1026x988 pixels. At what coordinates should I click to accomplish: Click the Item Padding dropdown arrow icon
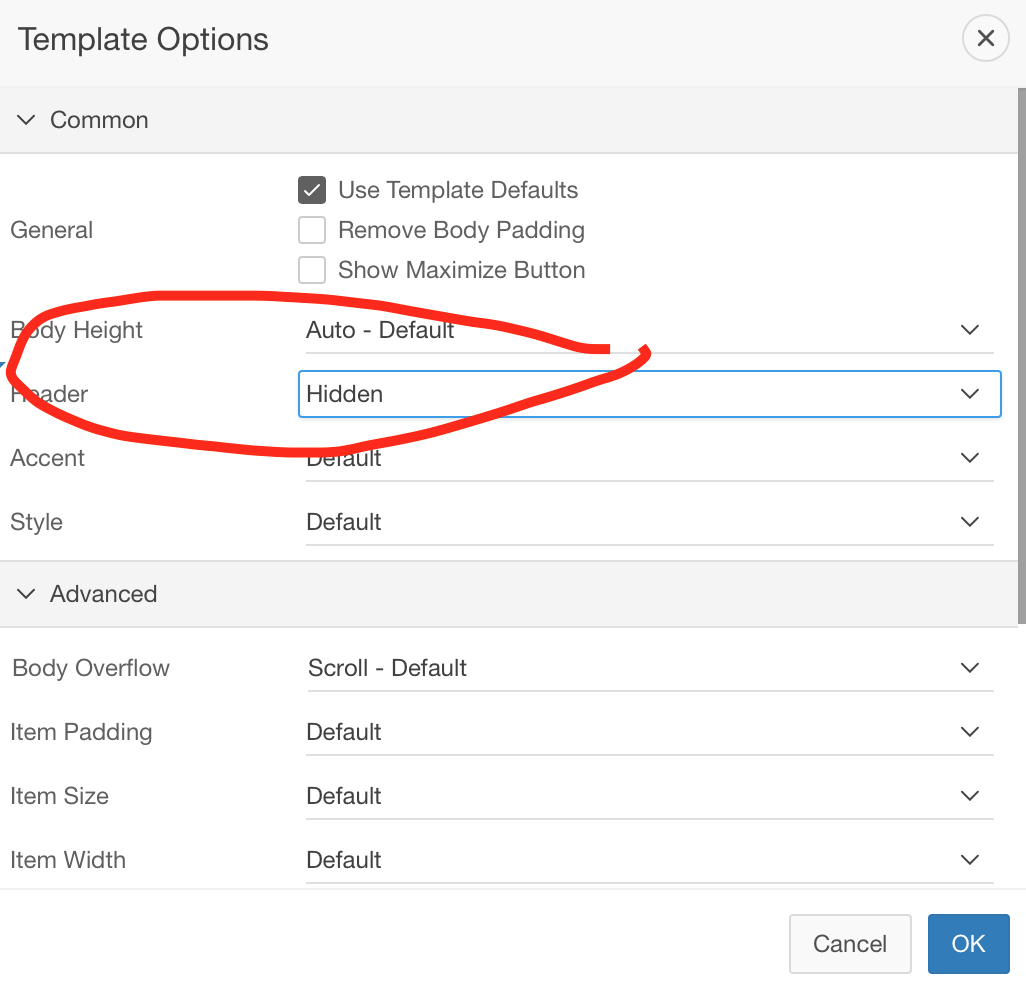point(969,731)
